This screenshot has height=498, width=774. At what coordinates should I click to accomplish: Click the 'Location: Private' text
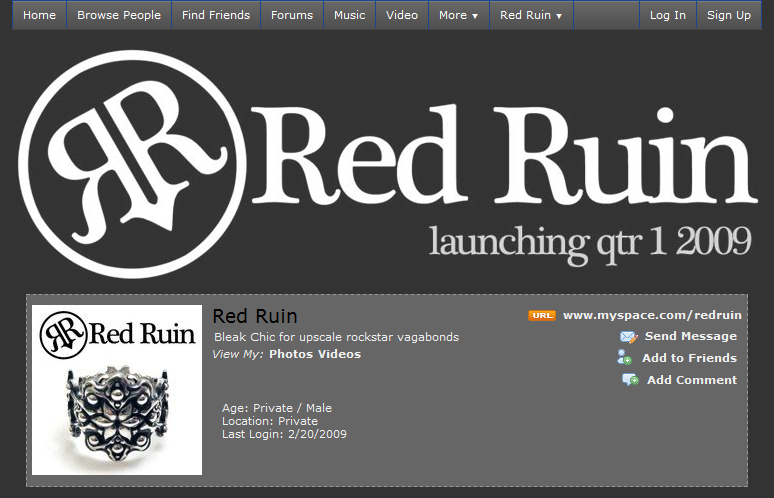[270, 421]
